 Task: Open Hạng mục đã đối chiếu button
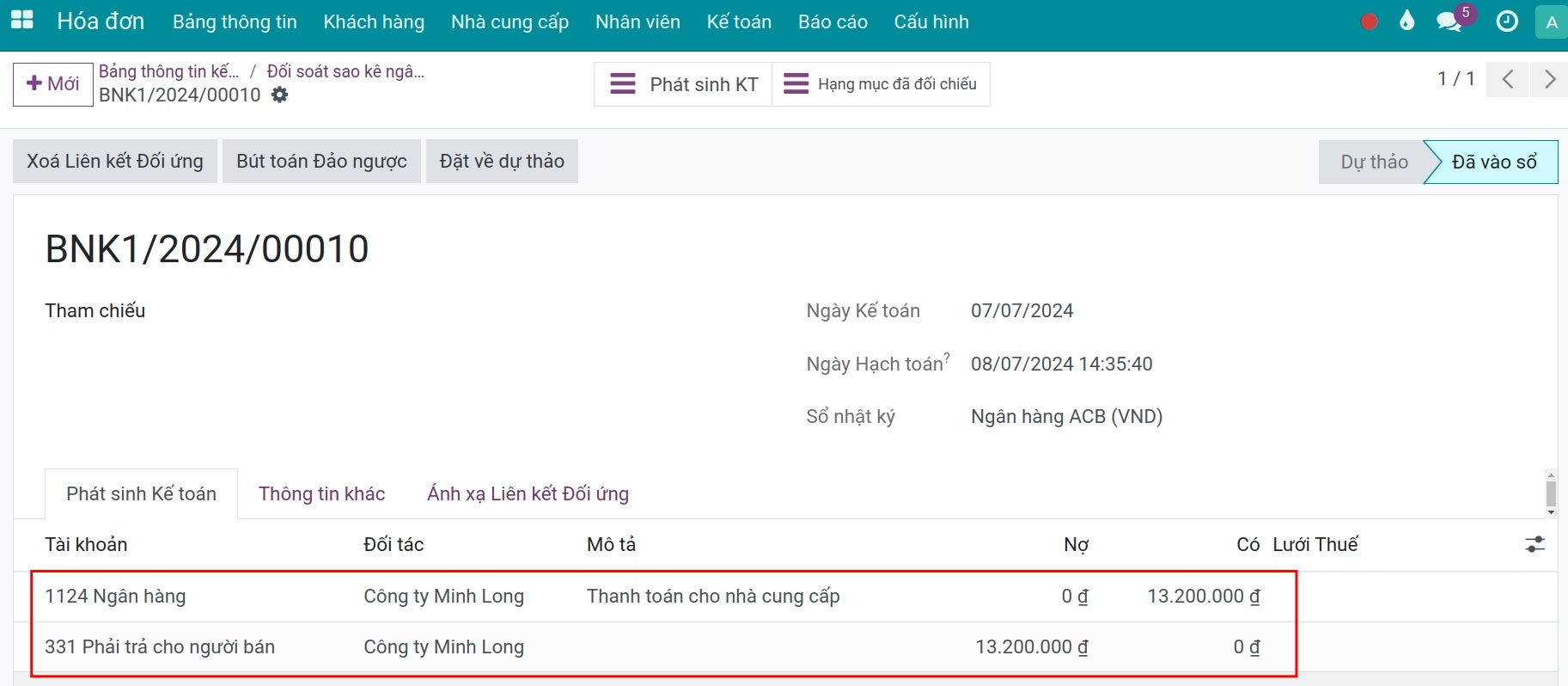pos(881,84)
